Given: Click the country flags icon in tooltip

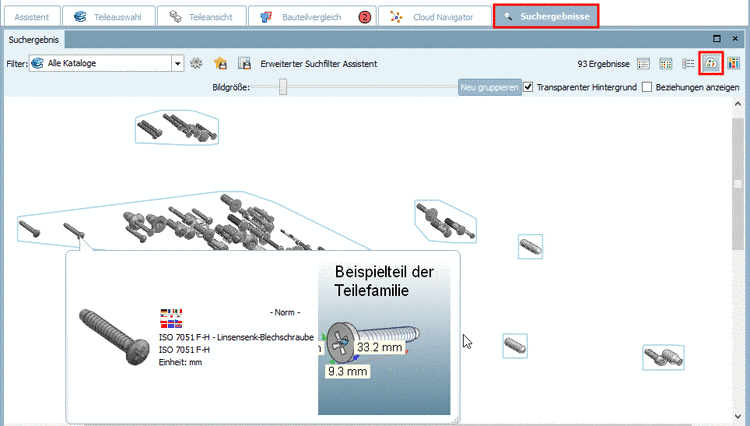Looking at the screenshot, I should tap(171, 318).
